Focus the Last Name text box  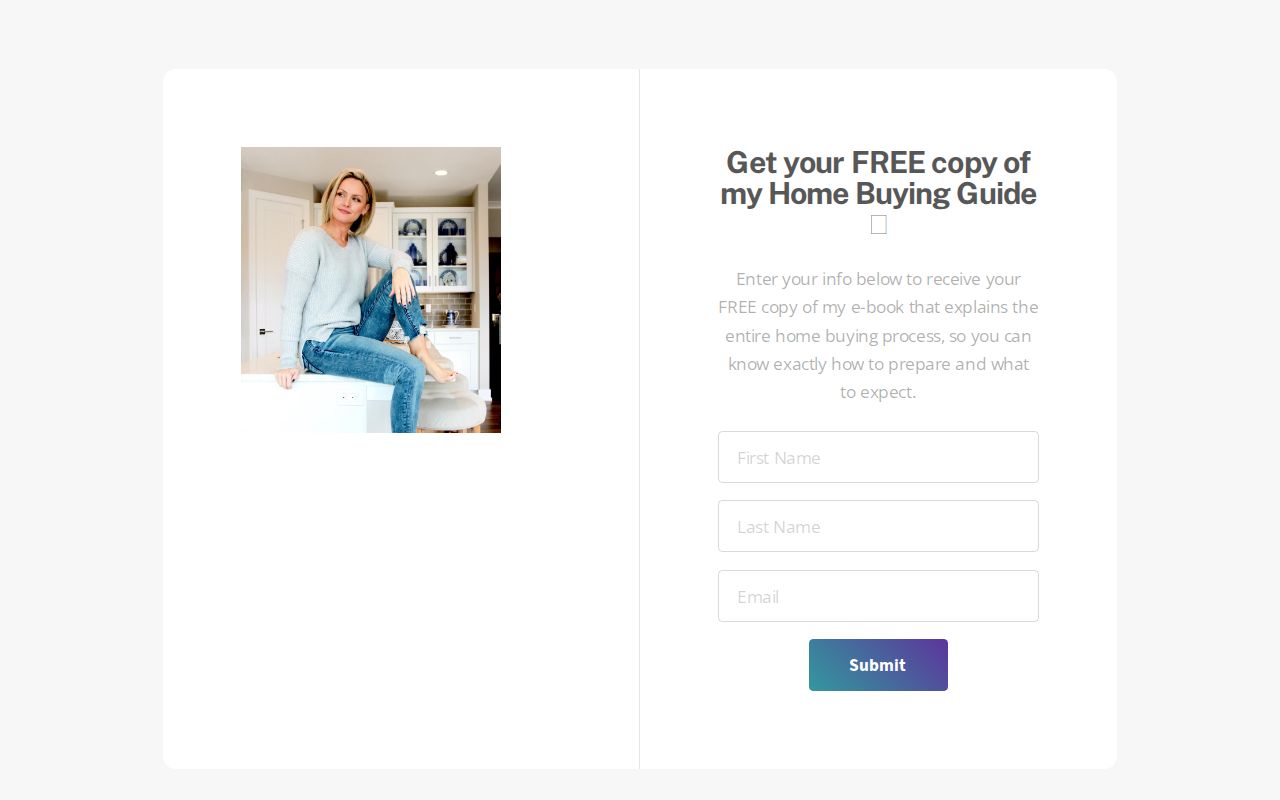(x=878, y=526)
